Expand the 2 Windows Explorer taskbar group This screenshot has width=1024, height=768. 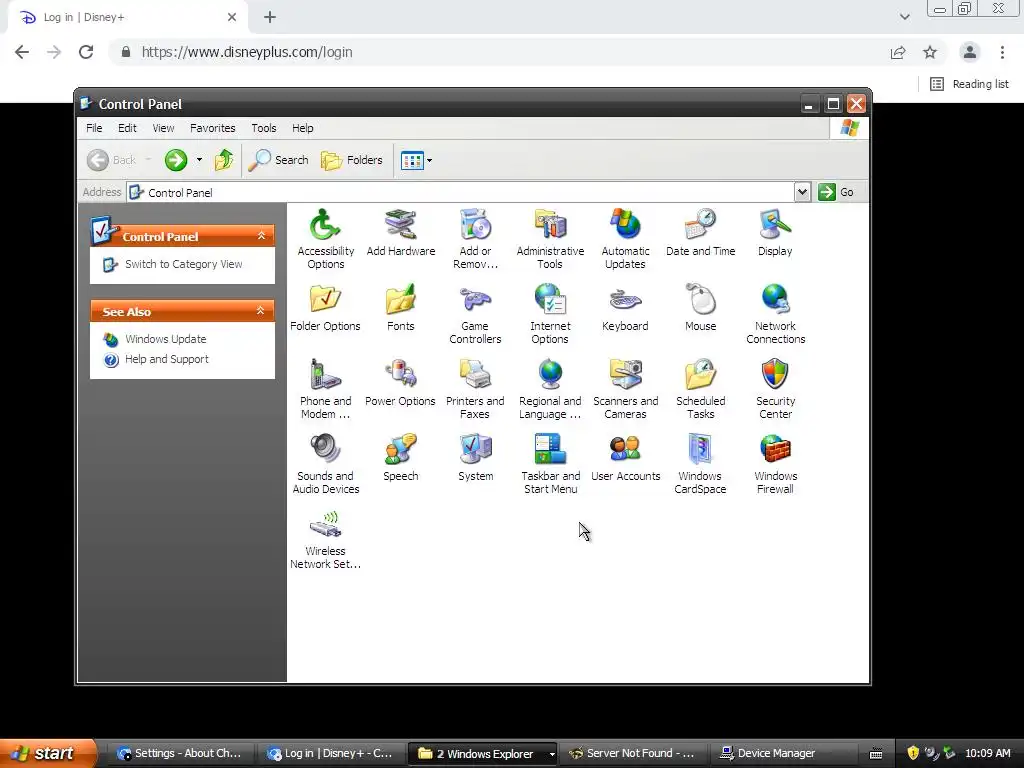483,754
